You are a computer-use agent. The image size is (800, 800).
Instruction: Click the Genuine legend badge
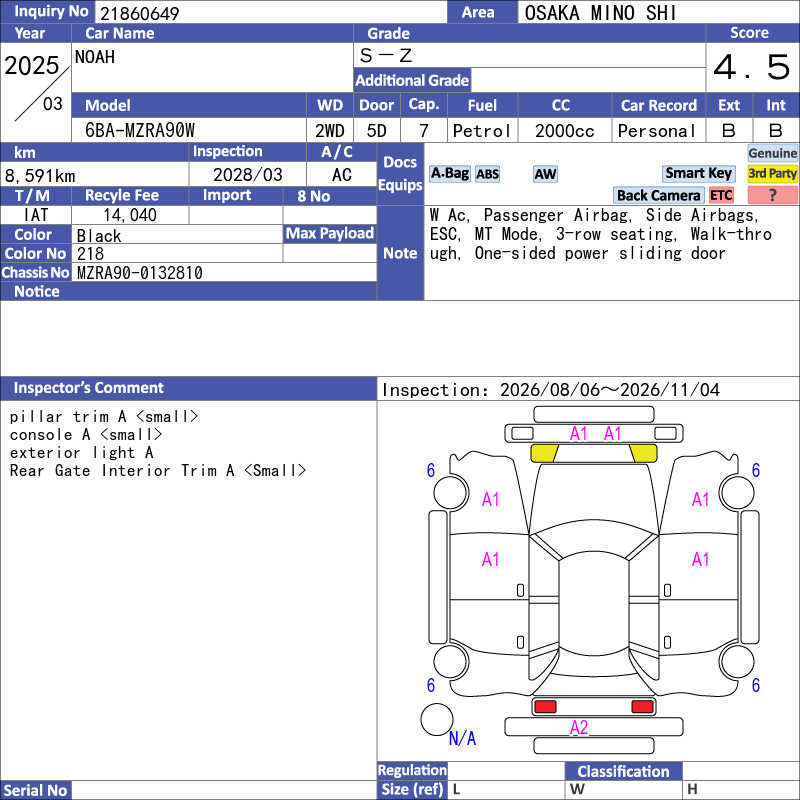[x=772, y=153]
